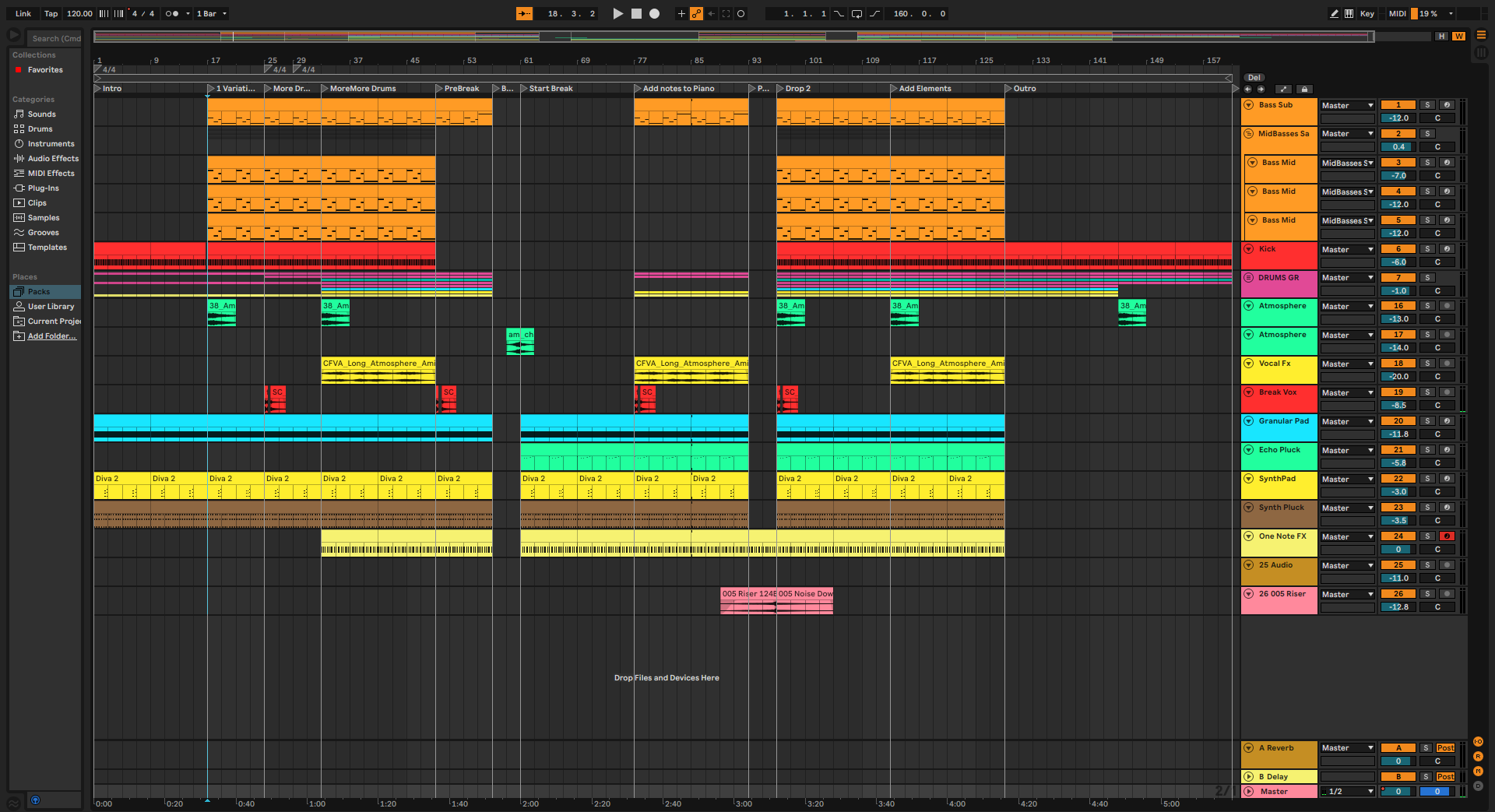
Task: Toggle Bass Sub track activator 1
Action: 1398,105
